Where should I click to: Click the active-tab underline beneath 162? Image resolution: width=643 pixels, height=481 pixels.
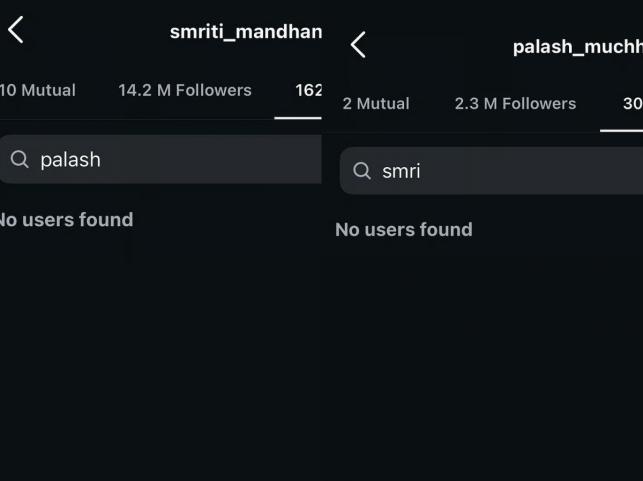point(298,118)
